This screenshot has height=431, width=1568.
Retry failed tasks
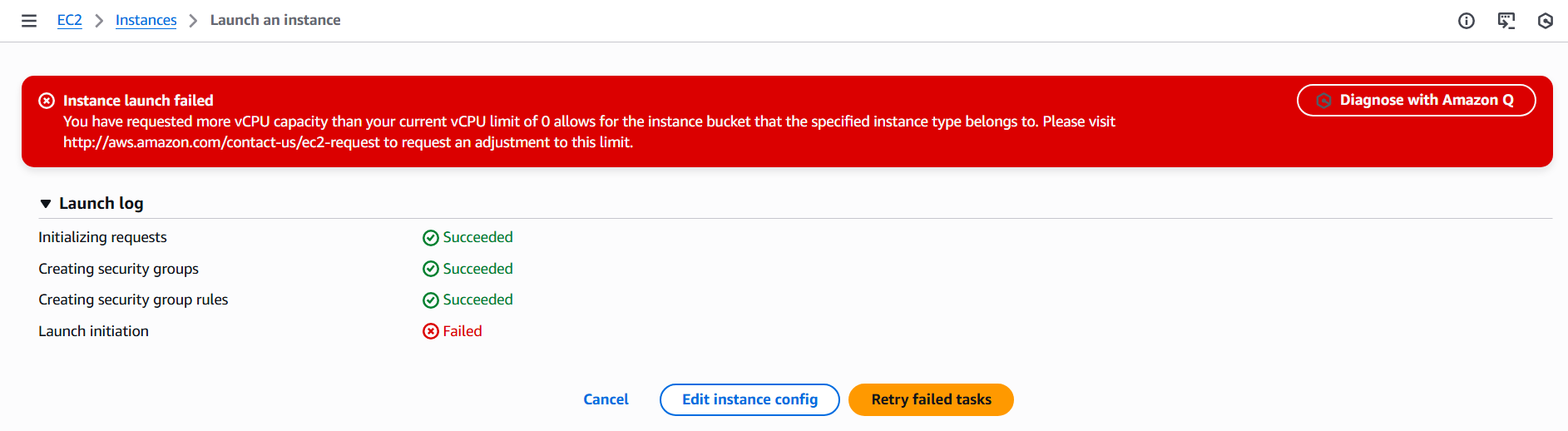[x=931, y=399]
